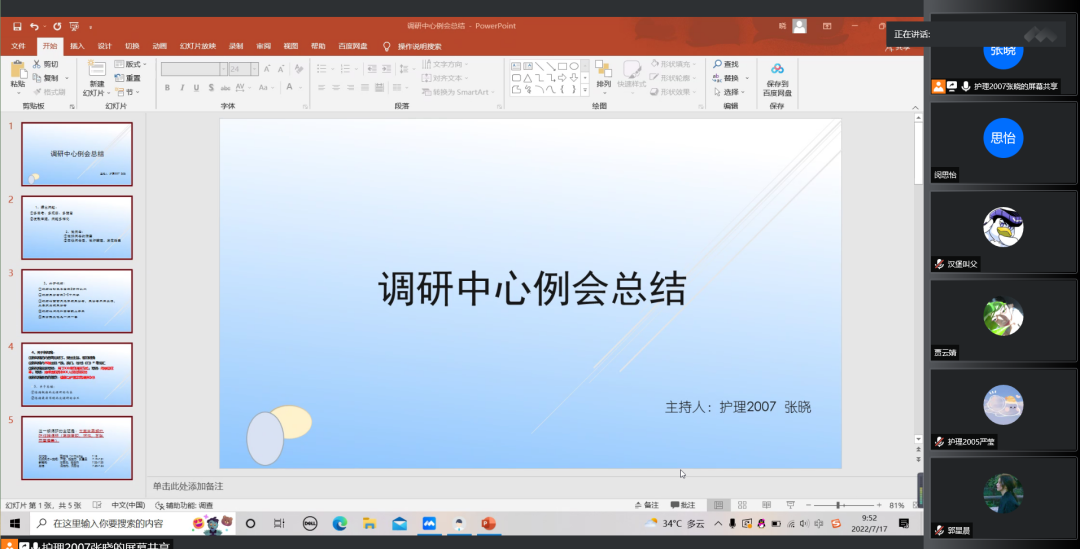The image size is (1080, 549).
Task: Open PowerPoint from the Windows taskbar
Action: click(x=488, y=523)
